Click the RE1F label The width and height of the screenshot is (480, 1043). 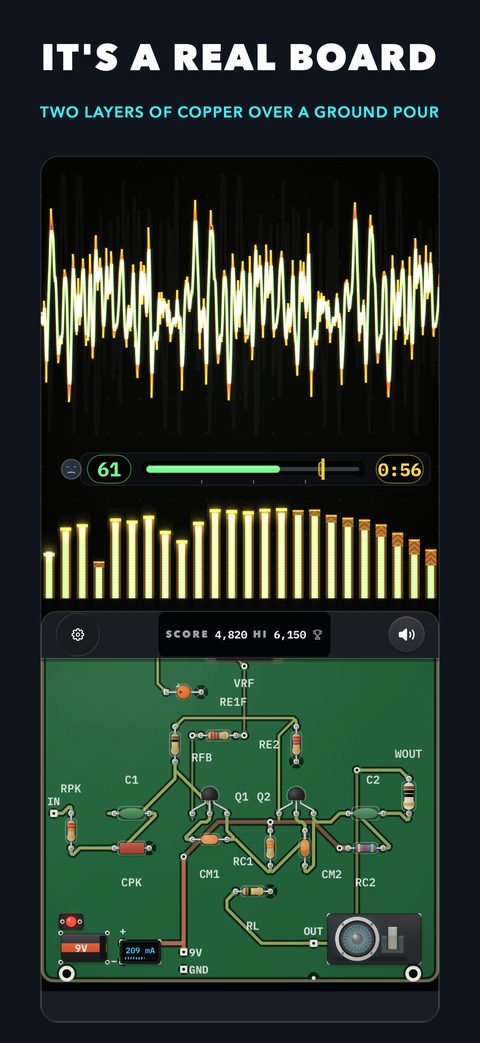tap(233, 702)
